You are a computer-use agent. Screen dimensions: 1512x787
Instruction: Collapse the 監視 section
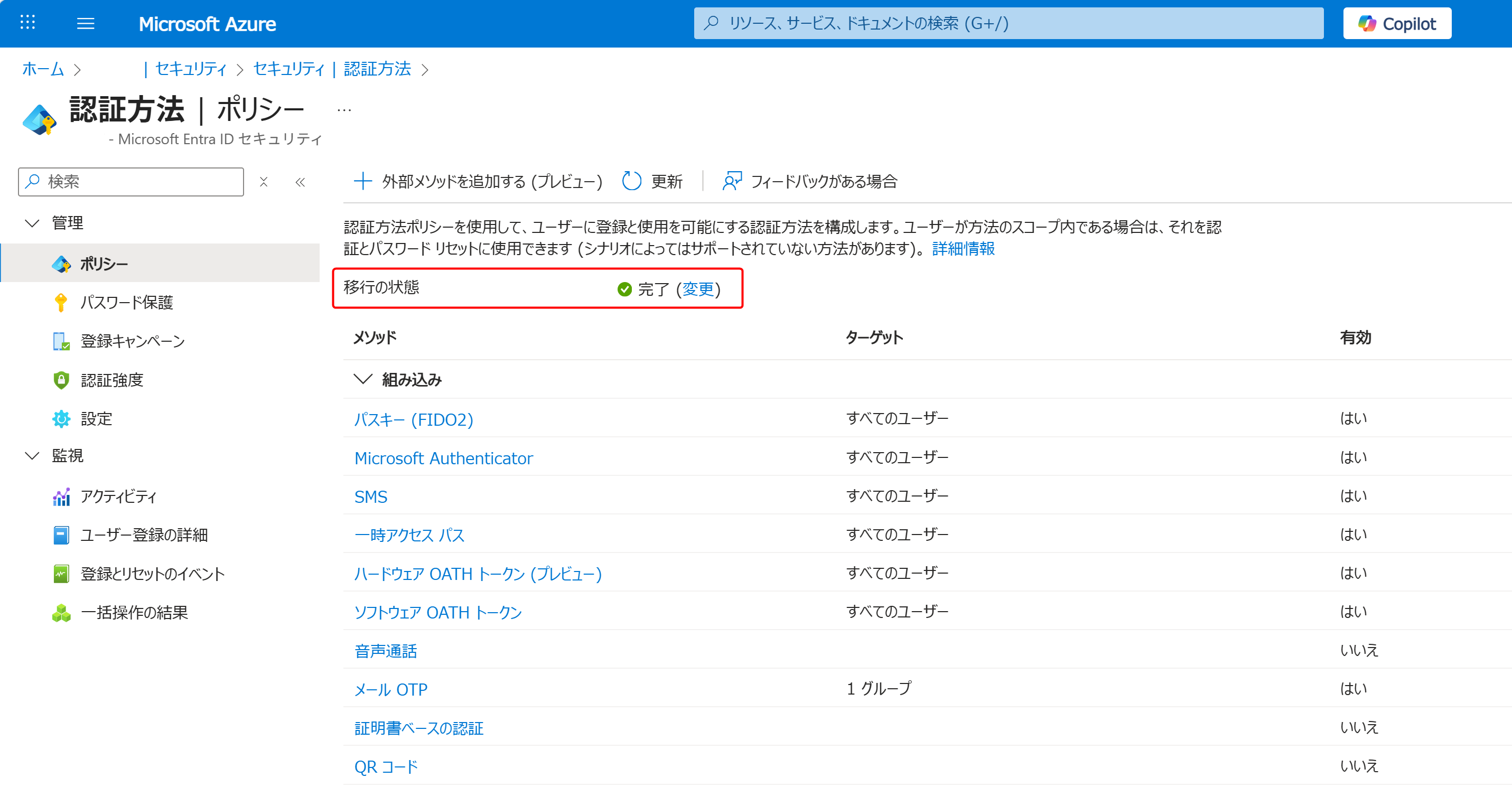pyautogui.click(x=32, y=455)
